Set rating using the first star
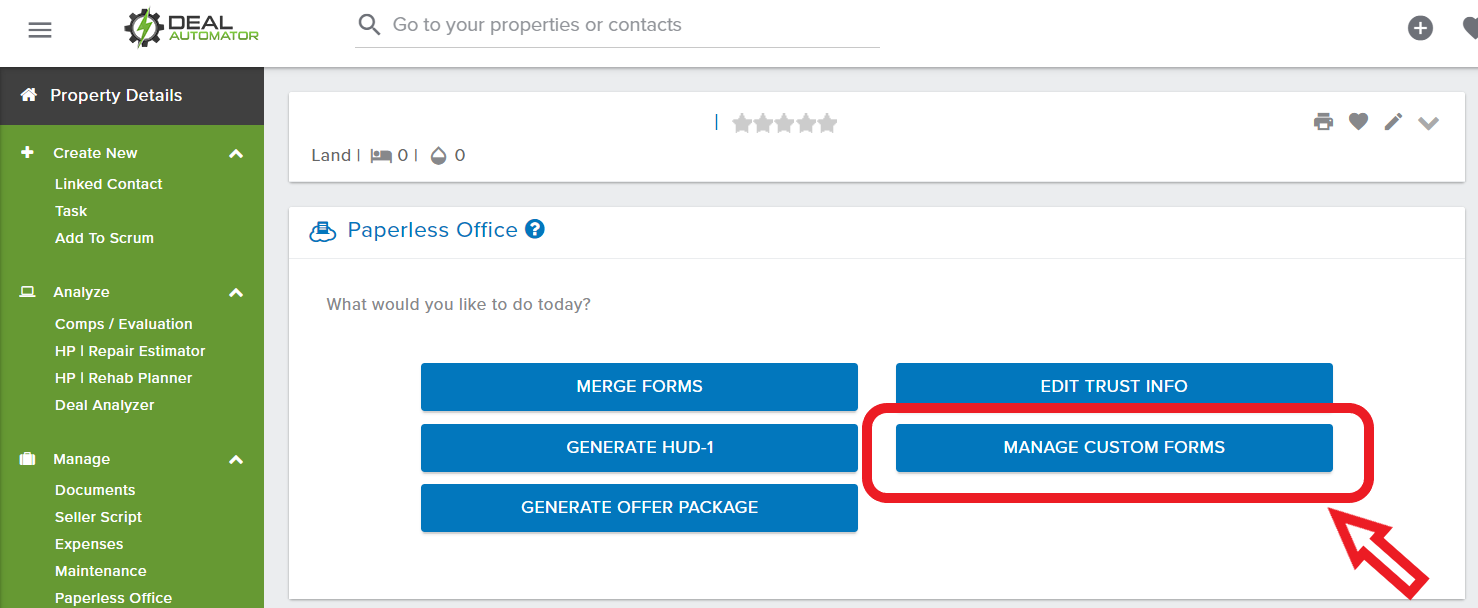Viewport: 1478px width, 608px height. 742,123
